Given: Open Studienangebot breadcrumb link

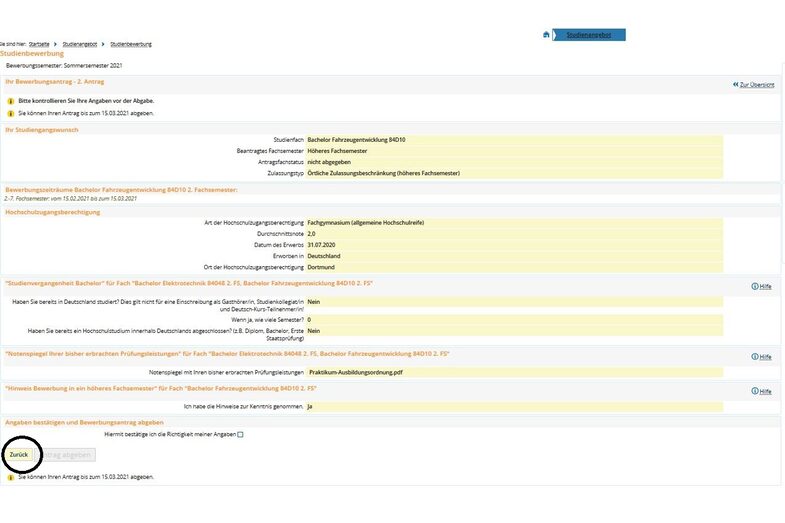Looking at the screenshot, I should pos(80,44).
